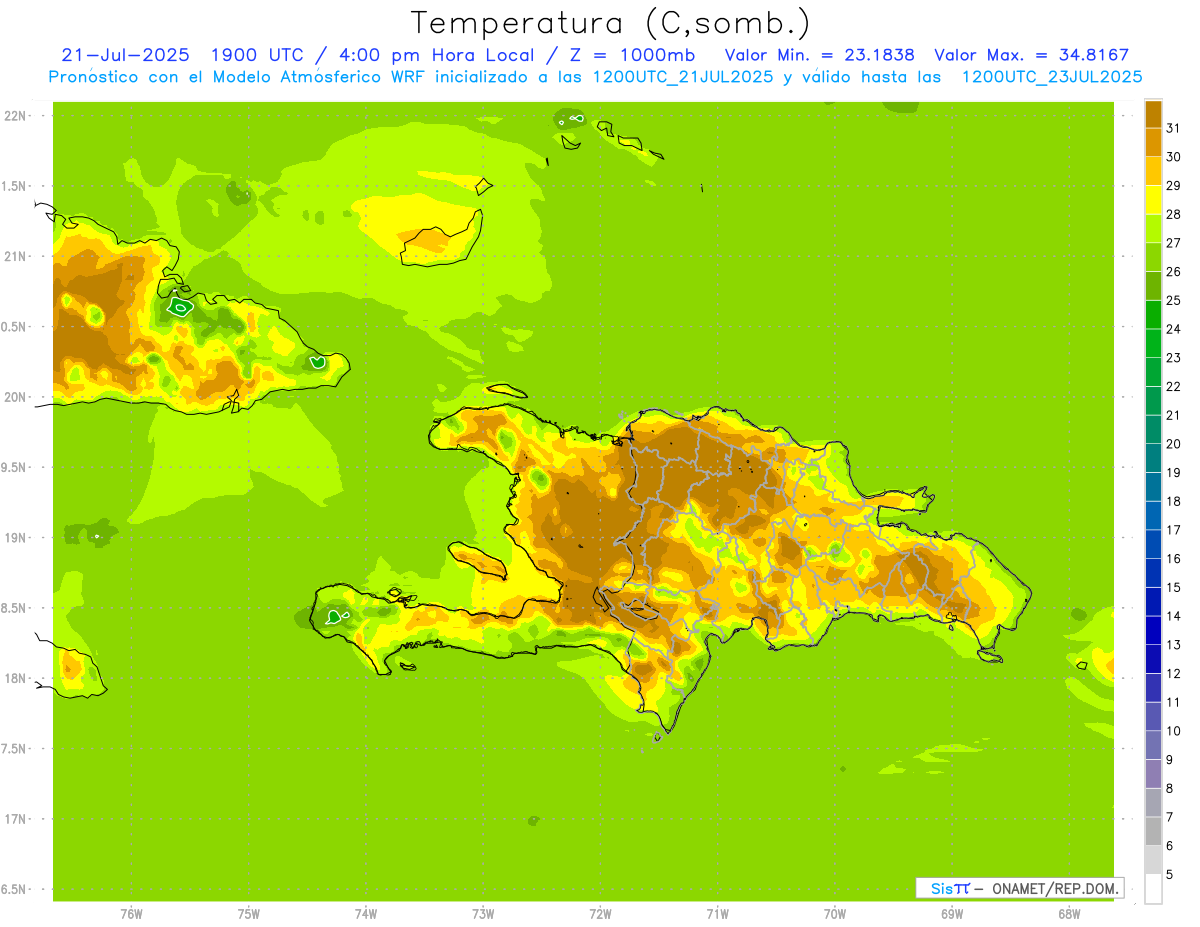
Task: Click the colorbar label "28"
Action: click(x=1173, y=214)
